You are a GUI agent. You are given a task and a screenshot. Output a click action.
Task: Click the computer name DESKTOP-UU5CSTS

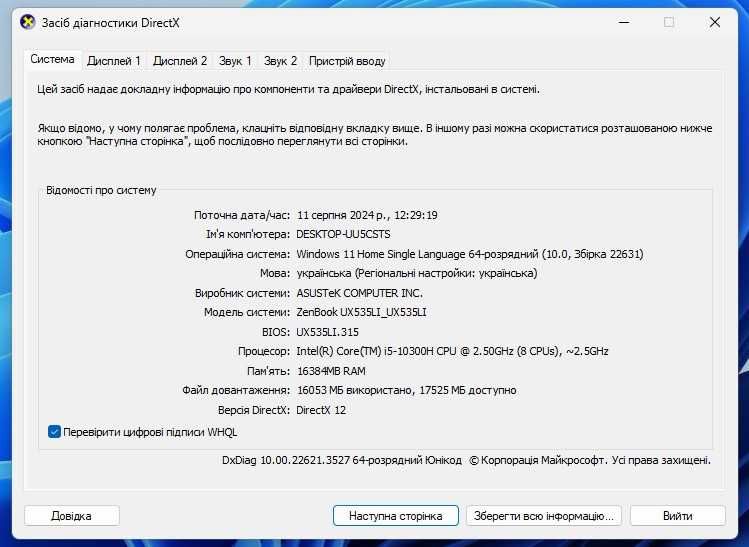(x=343, y=235)
